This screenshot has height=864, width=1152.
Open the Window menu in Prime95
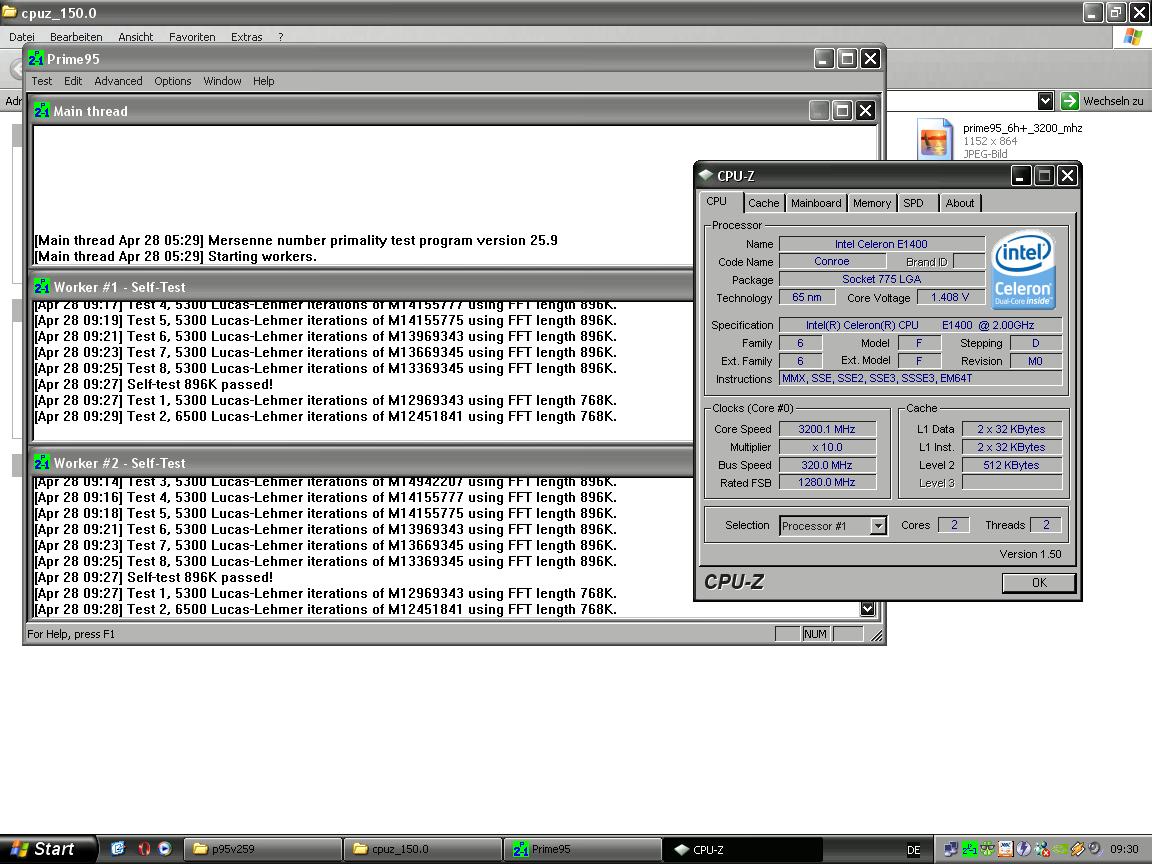(222, 81)
